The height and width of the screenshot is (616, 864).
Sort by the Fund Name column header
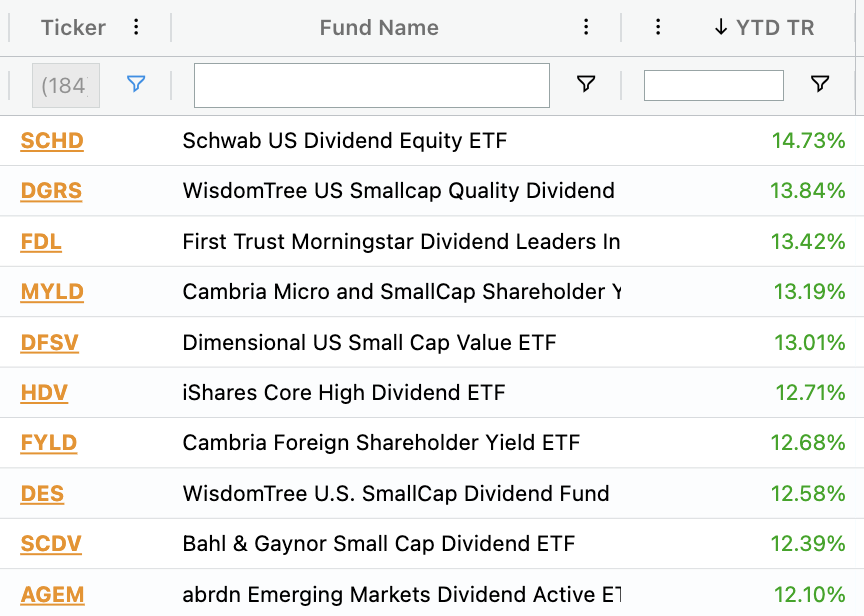tap(379, 27)
